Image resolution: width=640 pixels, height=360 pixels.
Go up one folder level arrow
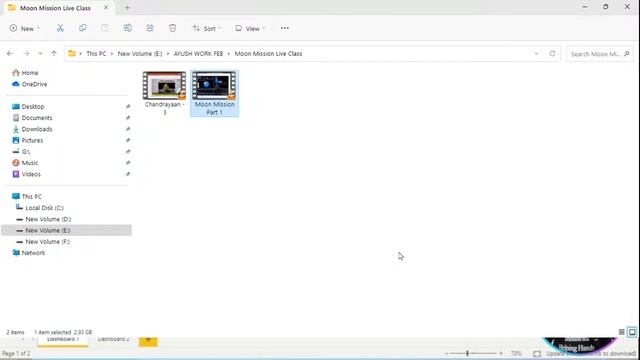[x=54, y=53]
